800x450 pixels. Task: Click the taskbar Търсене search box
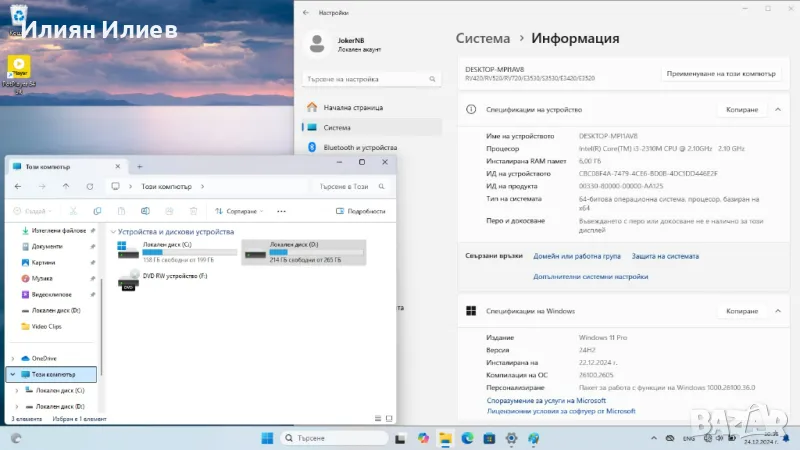[x=334, y=438]
